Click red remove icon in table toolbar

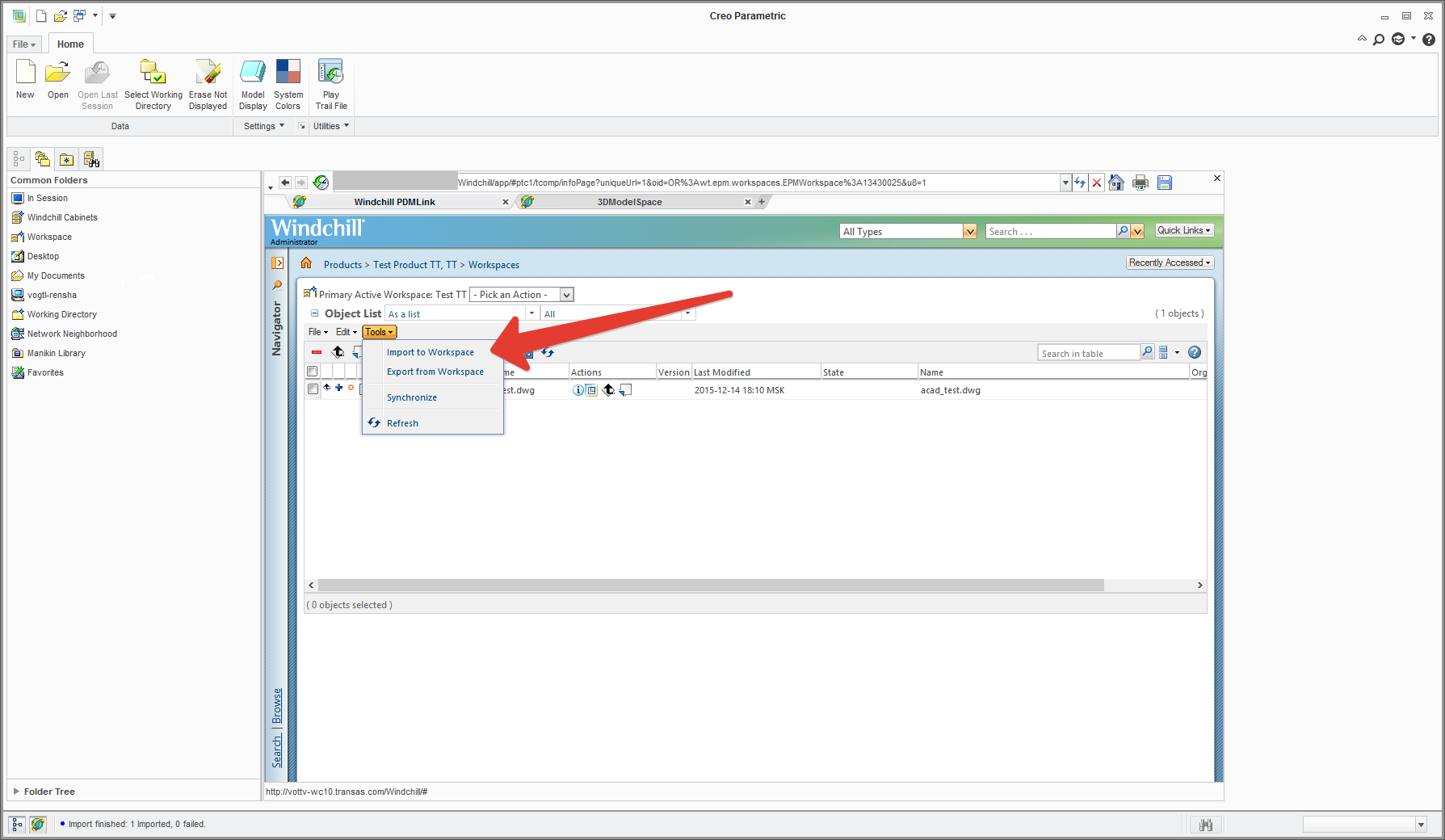pyautogui.click(x=317, y=352)
